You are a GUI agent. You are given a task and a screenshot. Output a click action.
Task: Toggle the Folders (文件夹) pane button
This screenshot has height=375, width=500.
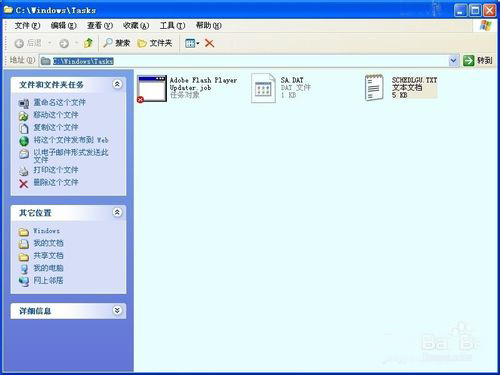pos(155,43)
